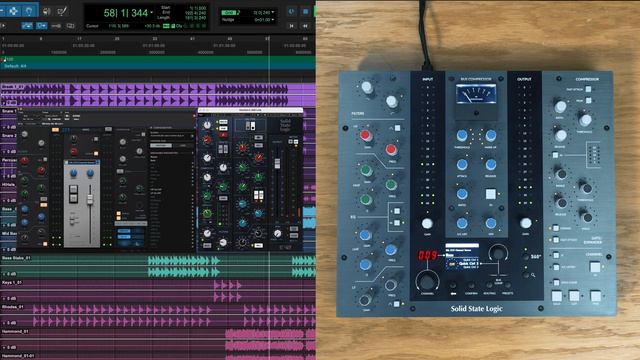640x360 pixels.
Task: Click the white Output gain knob on the UC1
Action: (x=526, y=223)
